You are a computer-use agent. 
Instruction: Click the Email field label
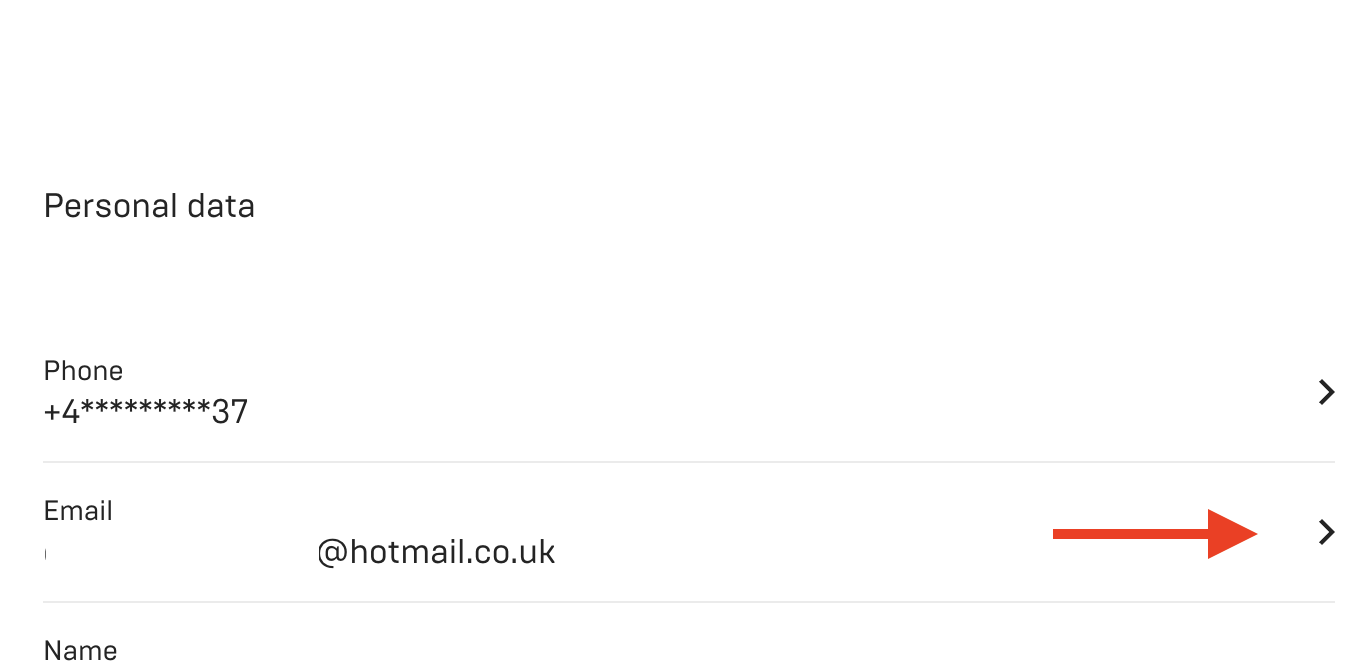tap(78, 511)
